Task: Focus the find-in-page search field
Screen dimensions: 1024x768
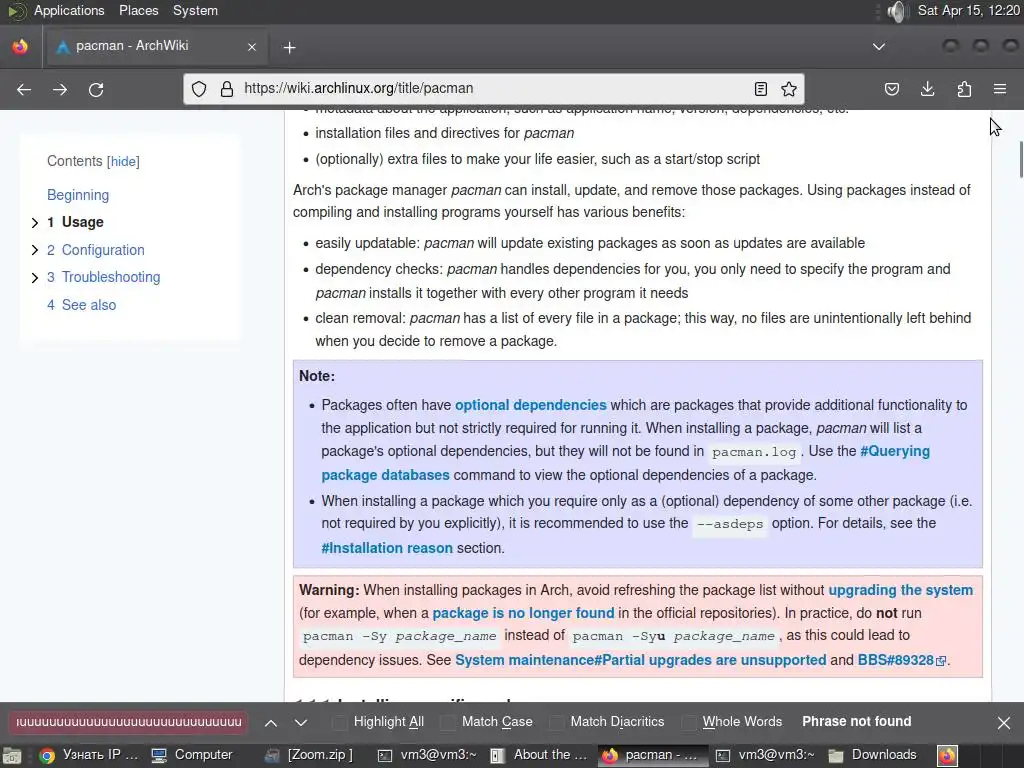Action: point(128,722)
